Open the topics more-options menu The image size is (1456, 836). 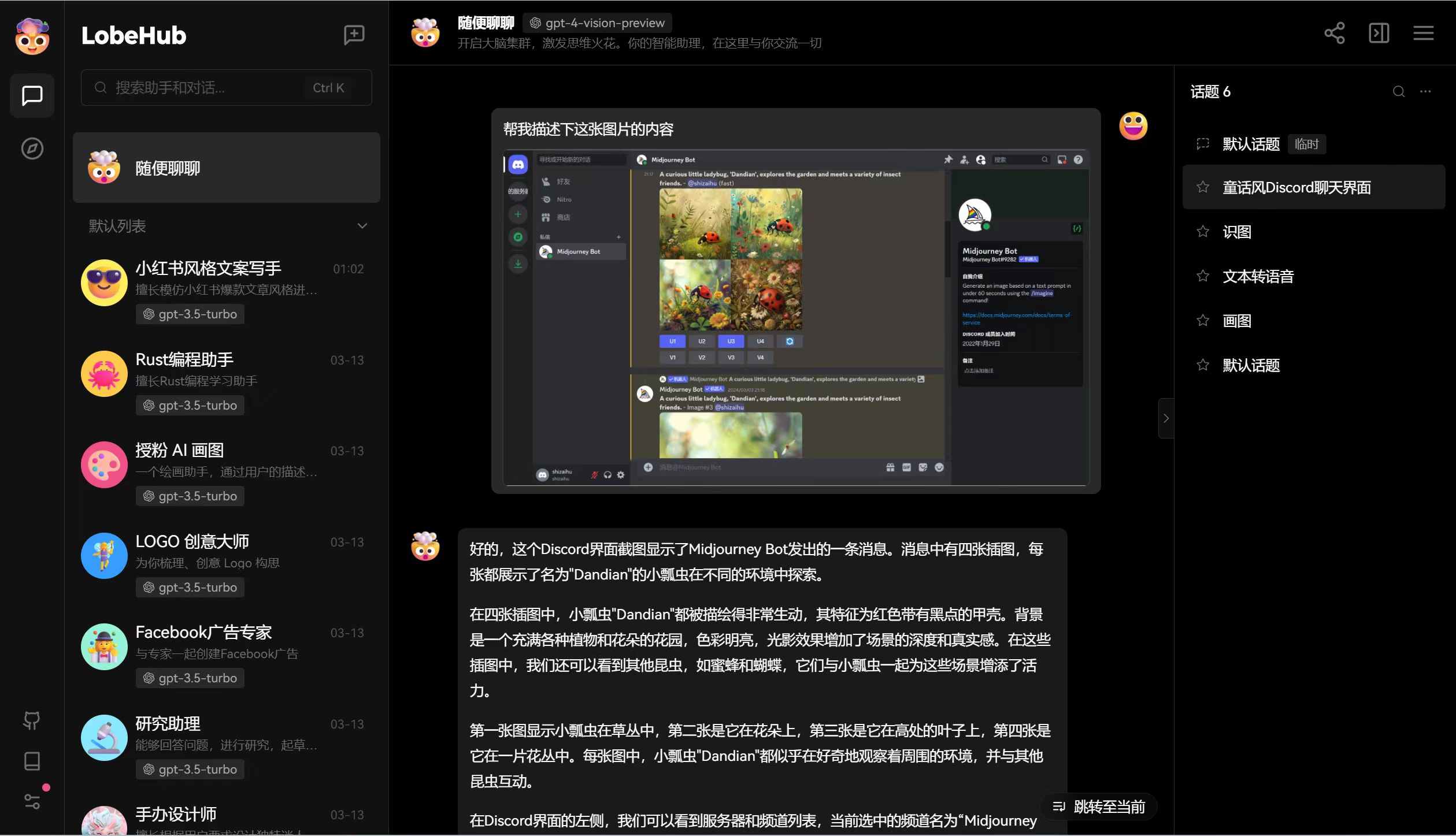tap(1425, 91)
